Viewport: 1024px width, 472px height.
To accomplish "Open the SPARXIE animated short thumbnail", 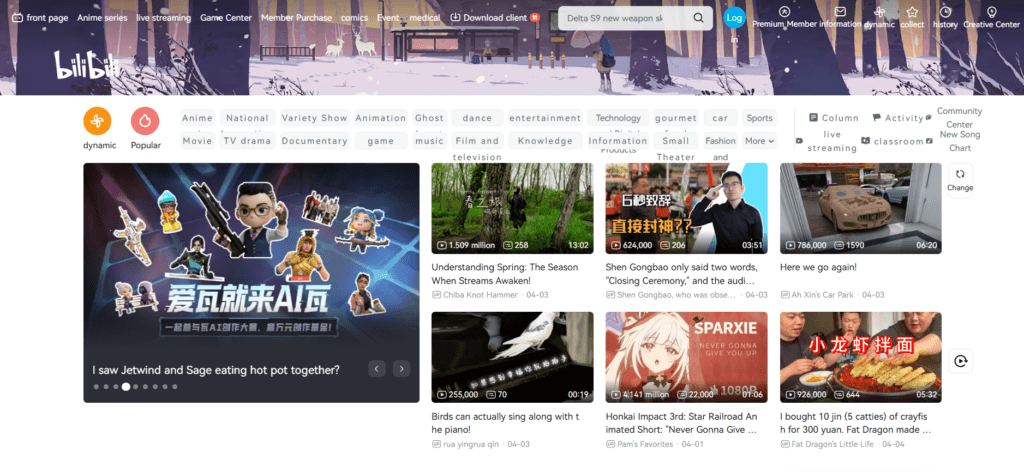I will [686, 357].
